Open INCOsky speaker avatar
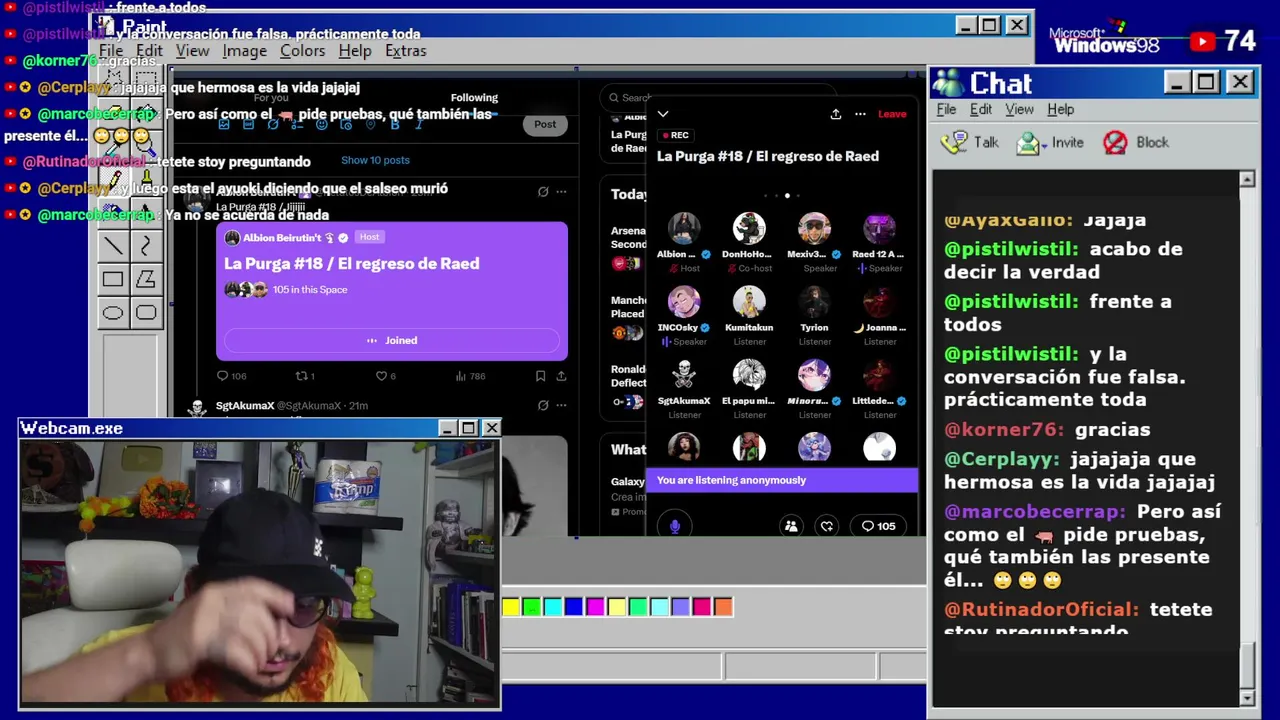This screenshot has width=1280, height=720. pos(684,302)
